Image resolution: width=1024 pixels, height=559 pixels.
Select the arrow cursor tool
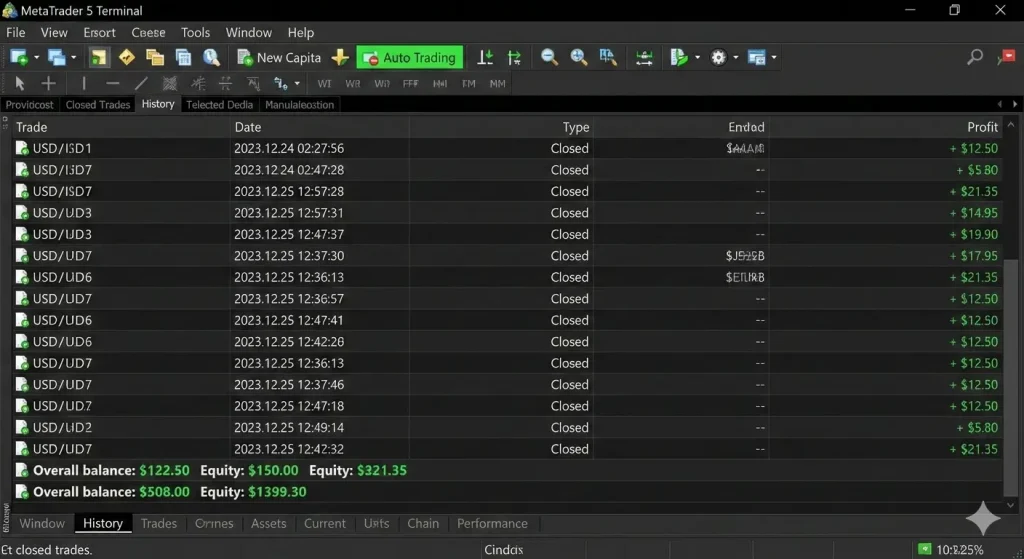coord(20,84)
